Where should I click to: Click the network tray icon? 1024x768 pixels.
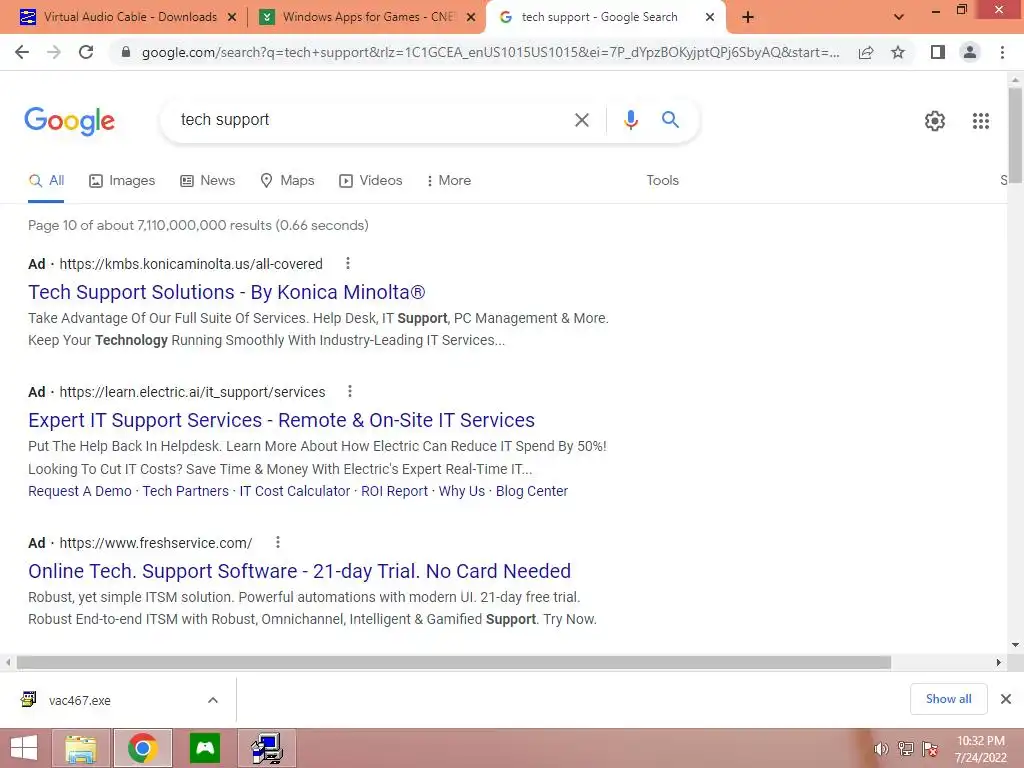[906, 749]
